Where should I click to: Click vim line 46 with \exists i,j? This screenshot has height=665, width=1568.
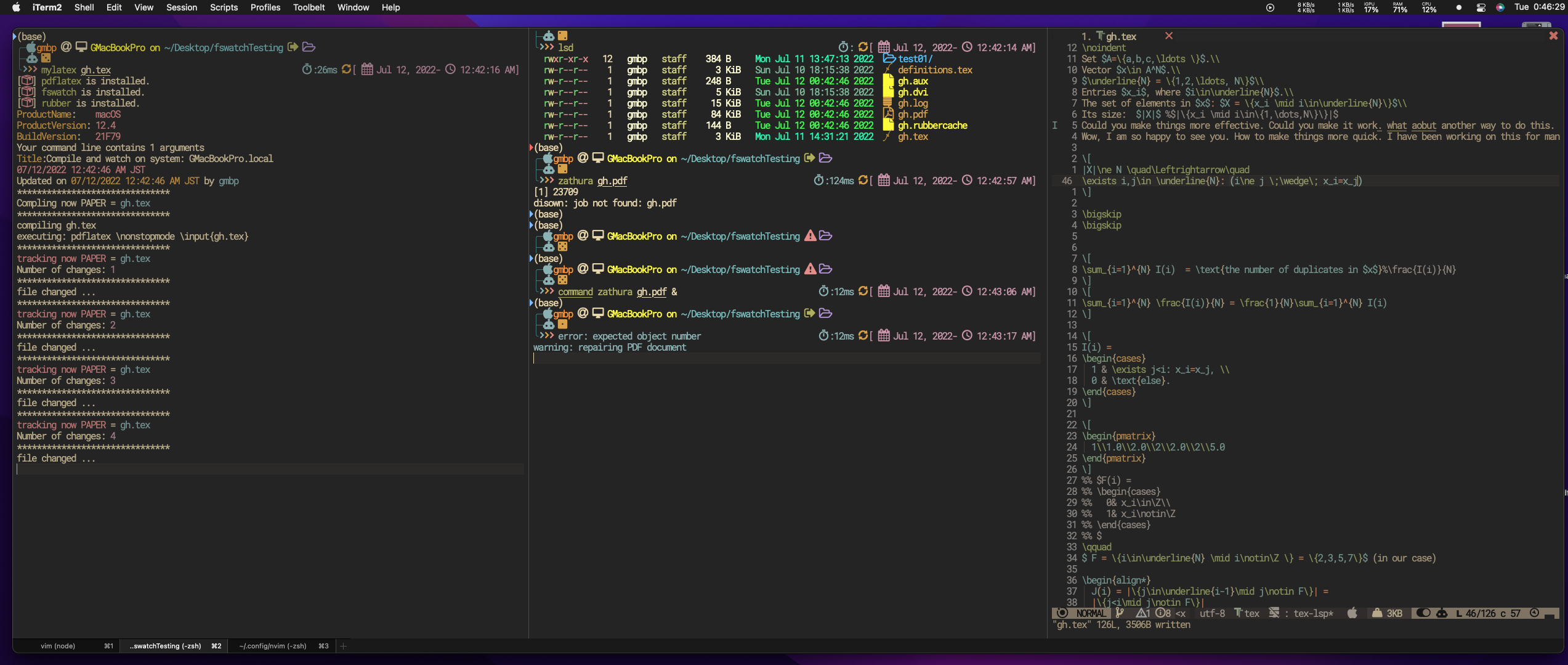(1221, 181)
